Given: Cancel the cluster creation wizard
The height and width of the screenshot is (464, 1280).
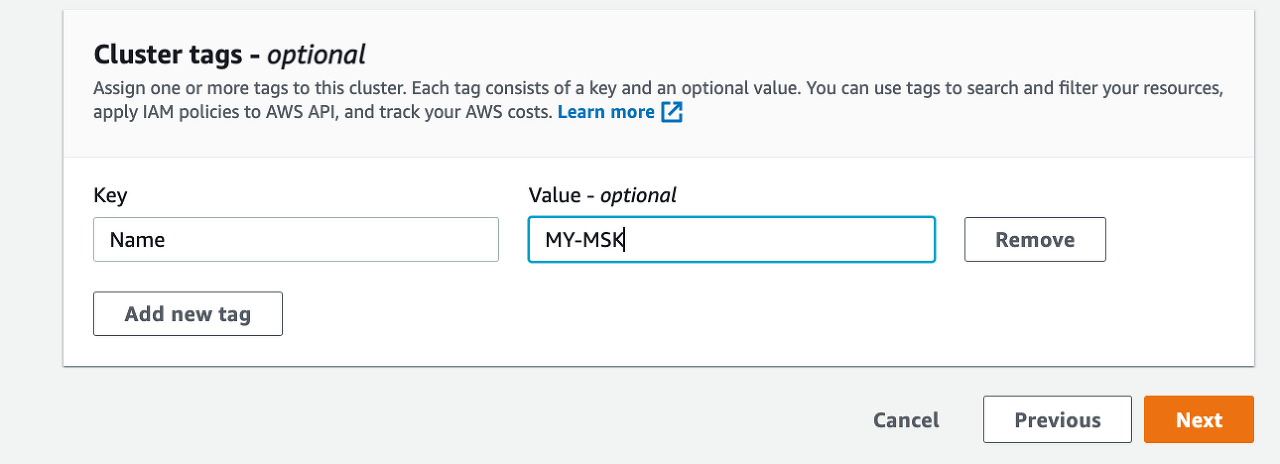Looking at the screenshot, I should point(906,420).
